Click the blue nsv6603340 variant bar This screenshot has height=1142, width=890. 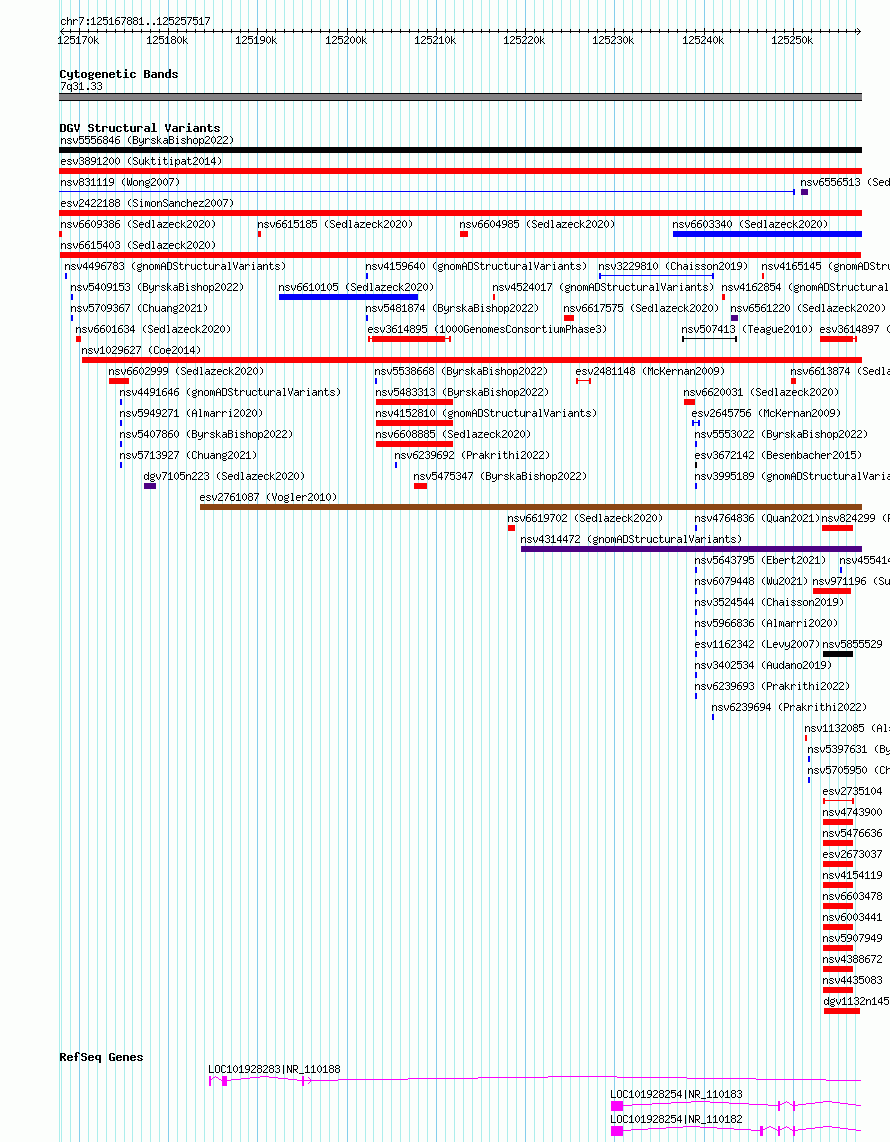(x=767, y=235)
